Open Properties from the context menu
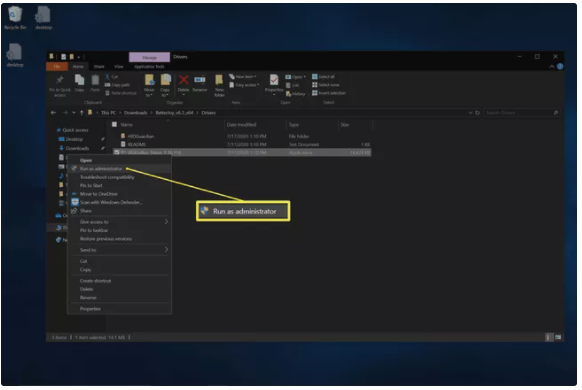582x390 pixels. tap(119, 309)
